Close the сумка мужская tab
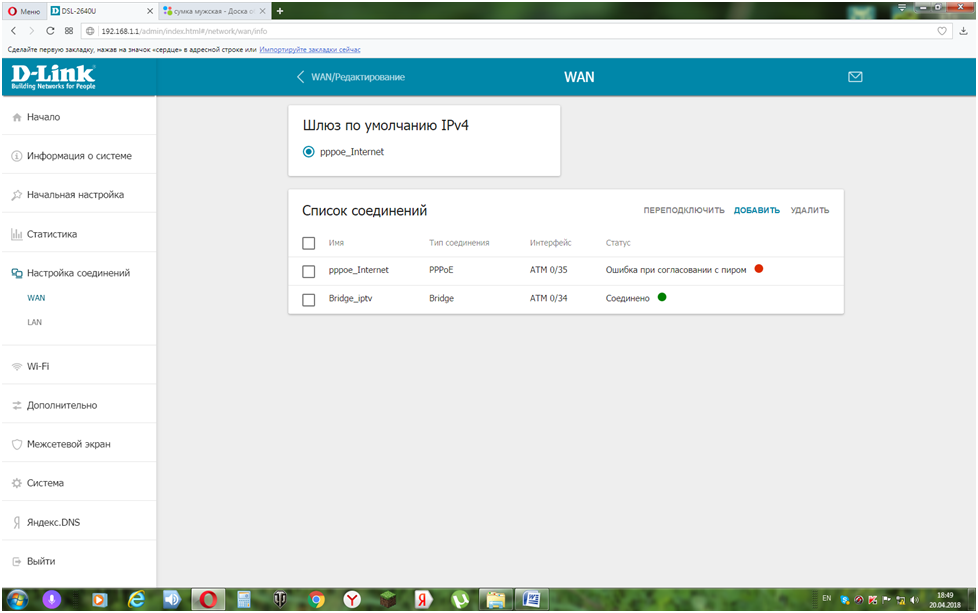978x613 pixels. pyautogui.click(x=263, y=11)
